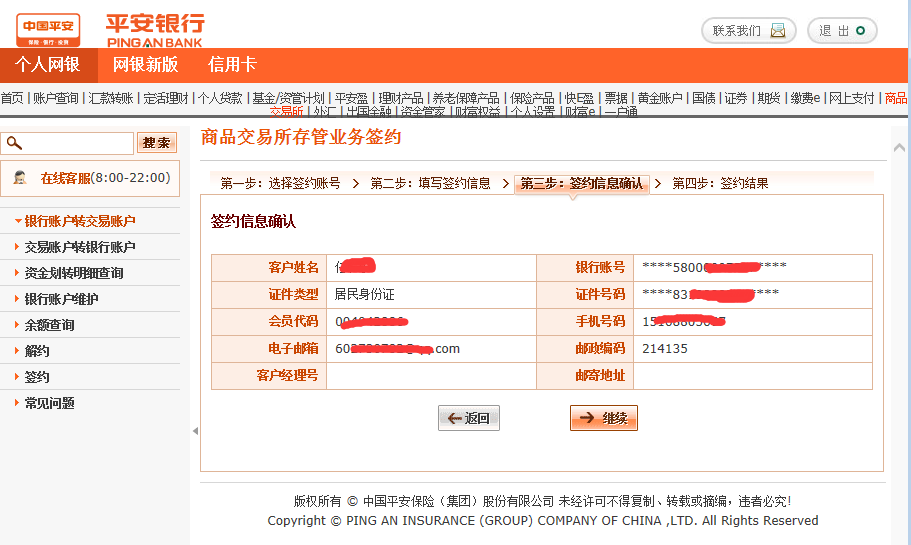Click the 返回 back button
This screenshot has height=545, width=911.
(x=469, y=418)
